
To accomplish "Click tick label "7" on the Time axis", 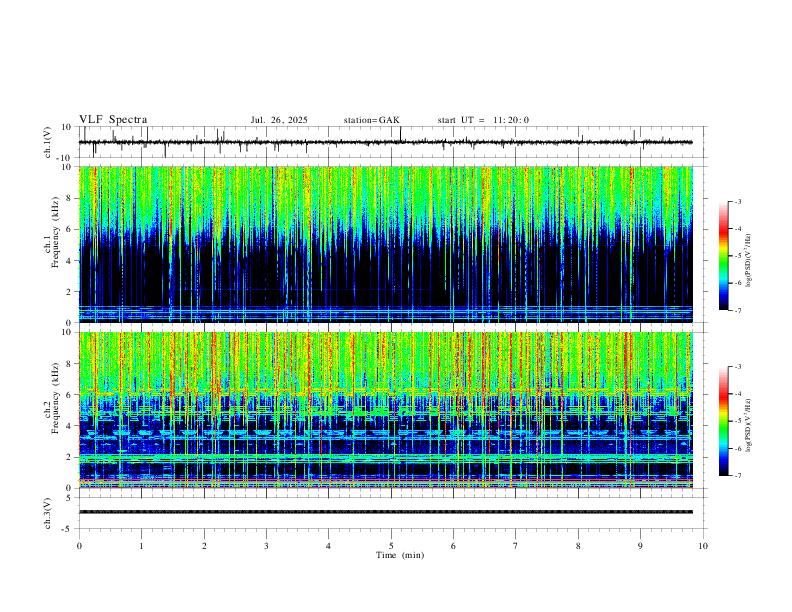I will 516,546.
